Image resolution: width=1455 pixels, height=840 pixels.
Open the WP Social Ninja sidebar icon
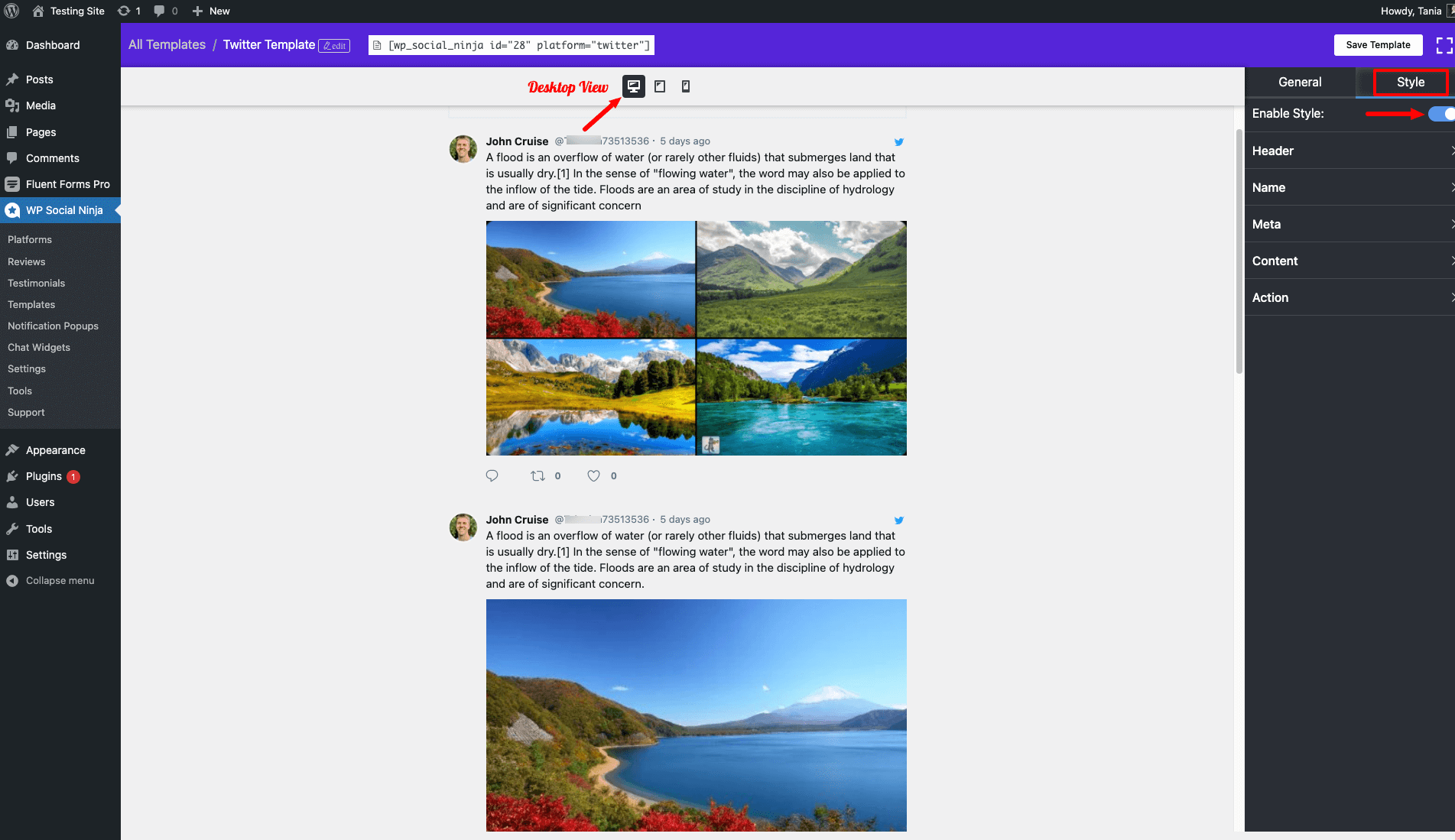click(12, 210)
